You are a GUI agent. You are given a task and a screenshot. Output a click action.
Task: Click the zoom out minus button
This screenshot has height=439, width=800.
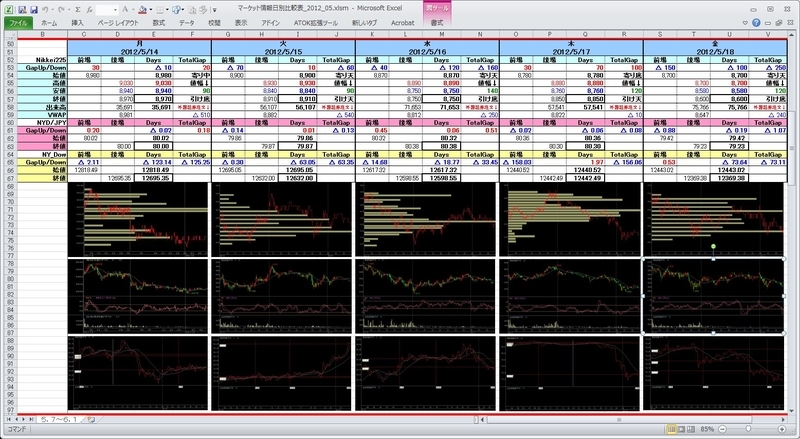click(722, 429)
